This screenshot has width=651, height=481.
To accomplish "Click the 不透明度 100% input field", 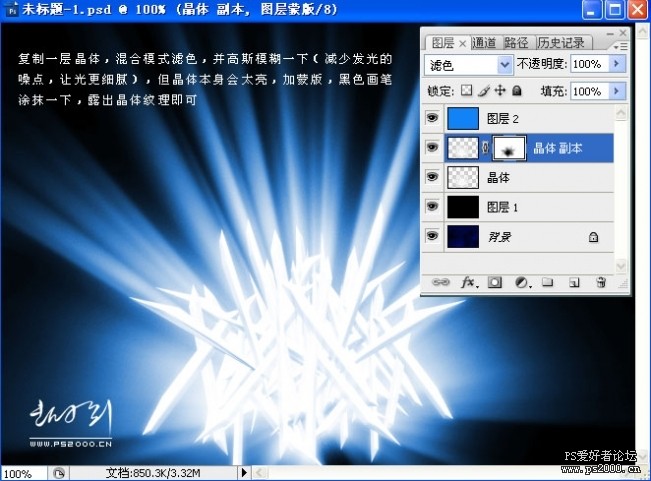I will click(590, 64).
